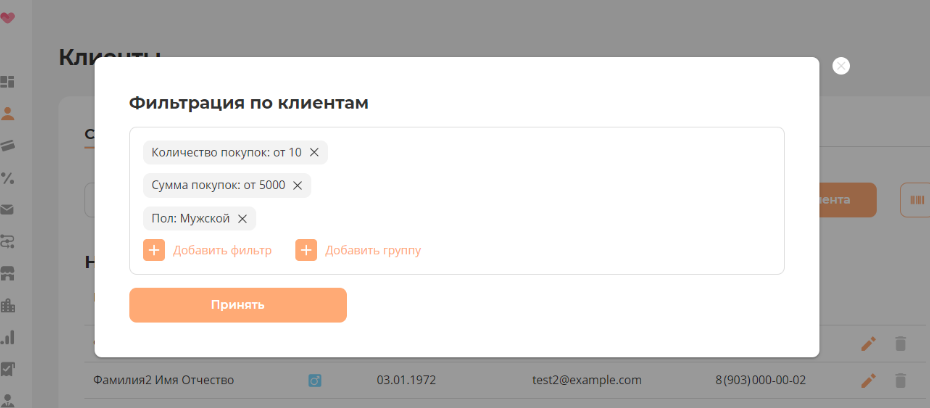
Task: Click the heart logo at top of sidebar
Action: pos(7,17)
